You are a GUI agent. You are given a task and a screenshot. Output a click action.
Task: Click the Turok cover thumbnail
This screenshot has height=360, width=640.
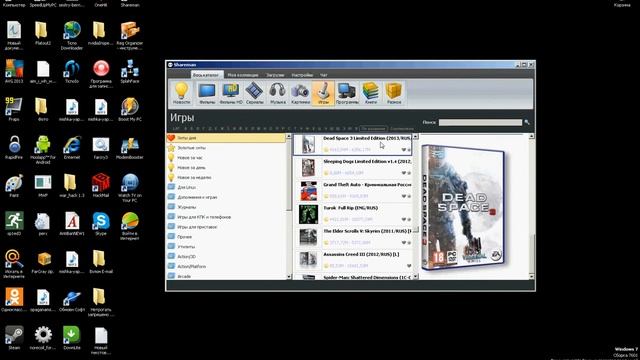308,214
